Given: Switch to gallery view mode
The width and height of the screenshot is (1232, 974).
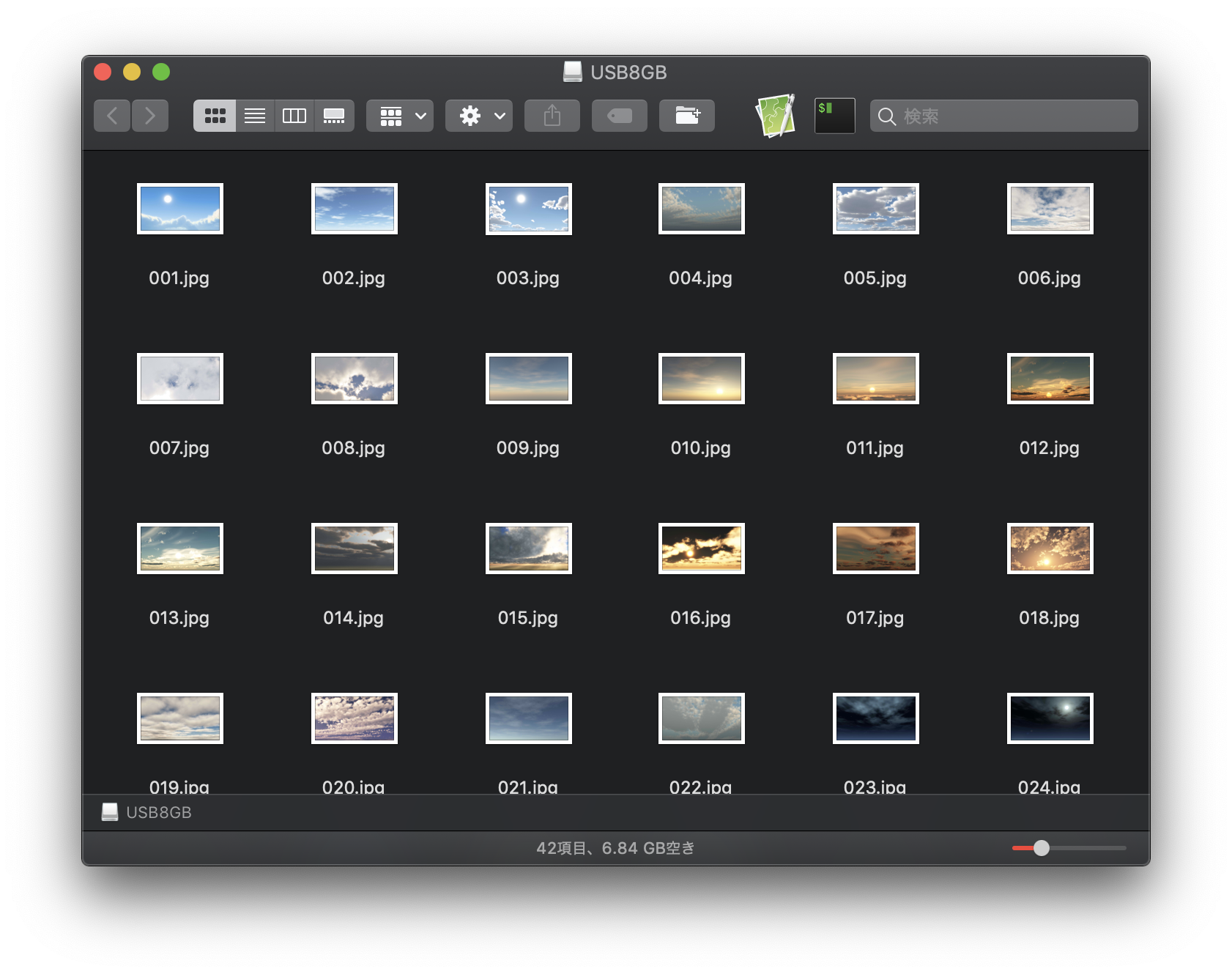Looking at the screenshot, I should (x=334, y=116).
